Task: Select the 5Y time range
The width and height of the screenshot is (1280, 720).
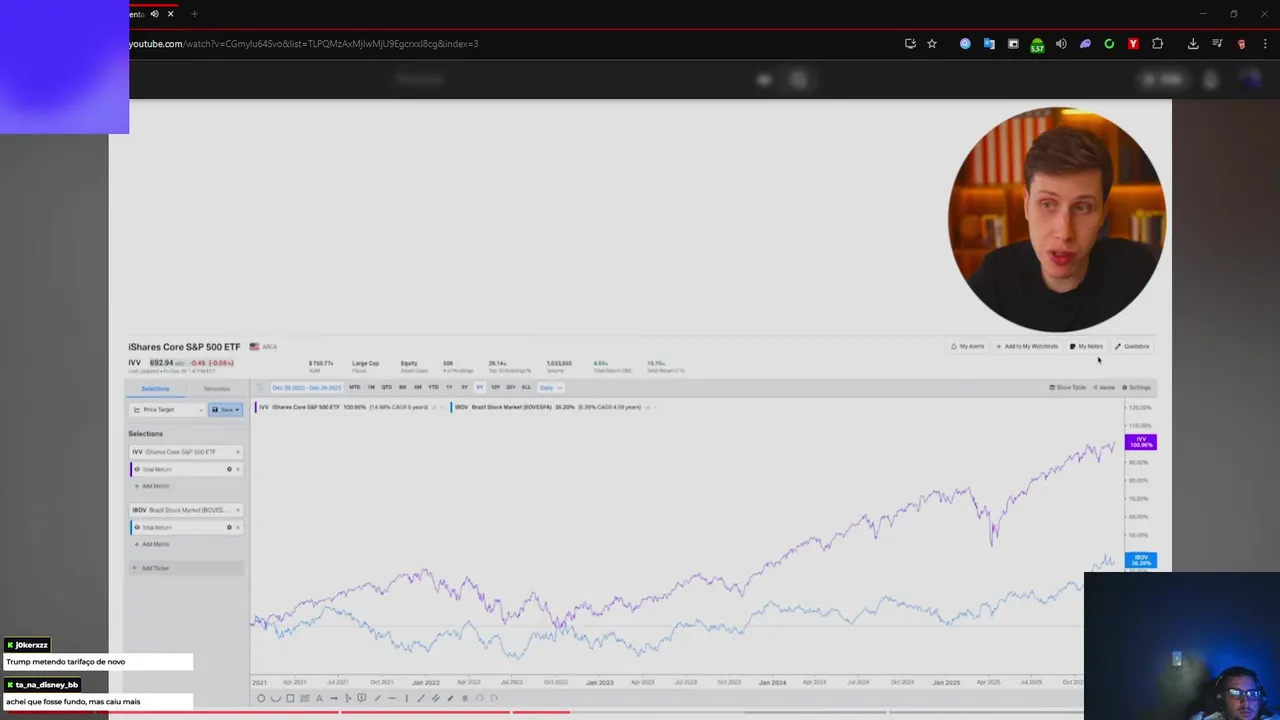Action: [480, 387]
